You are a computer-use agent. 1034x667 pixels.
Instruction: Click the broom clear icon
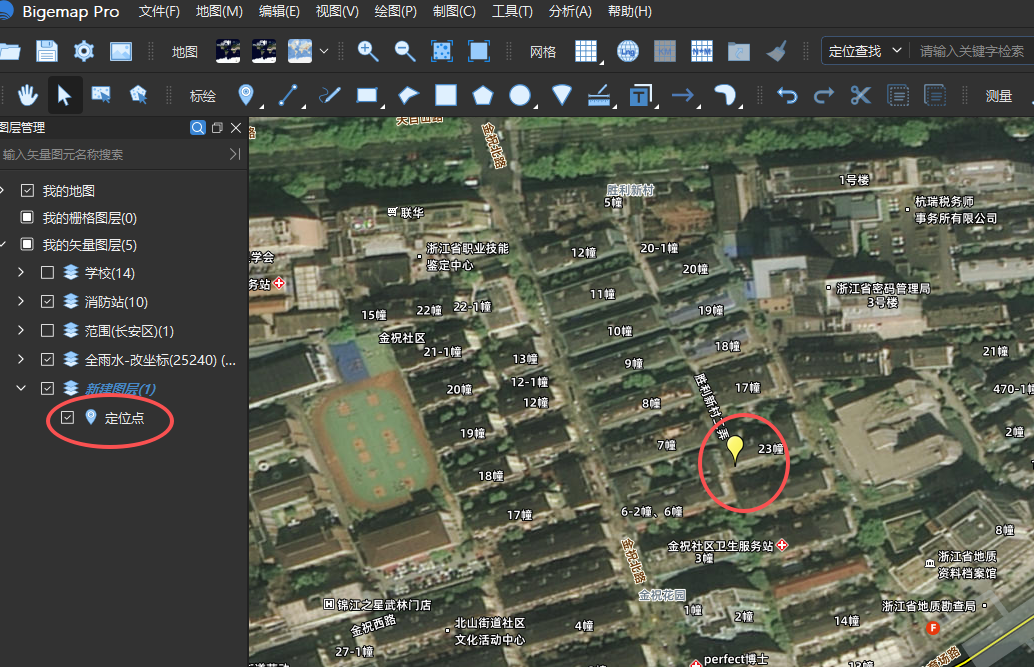click(776, 51)
